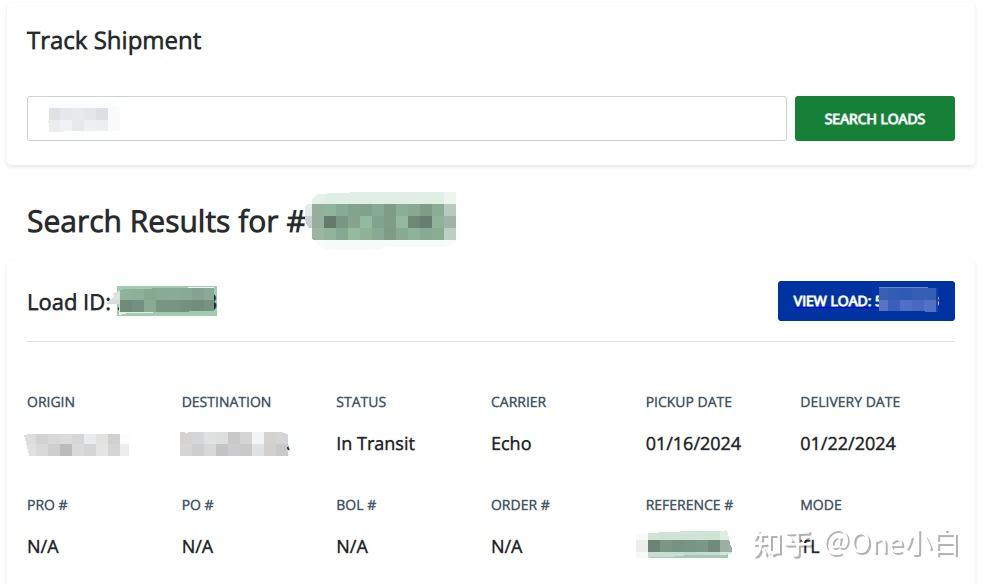Click the Load ID label

tap(68, 302)
